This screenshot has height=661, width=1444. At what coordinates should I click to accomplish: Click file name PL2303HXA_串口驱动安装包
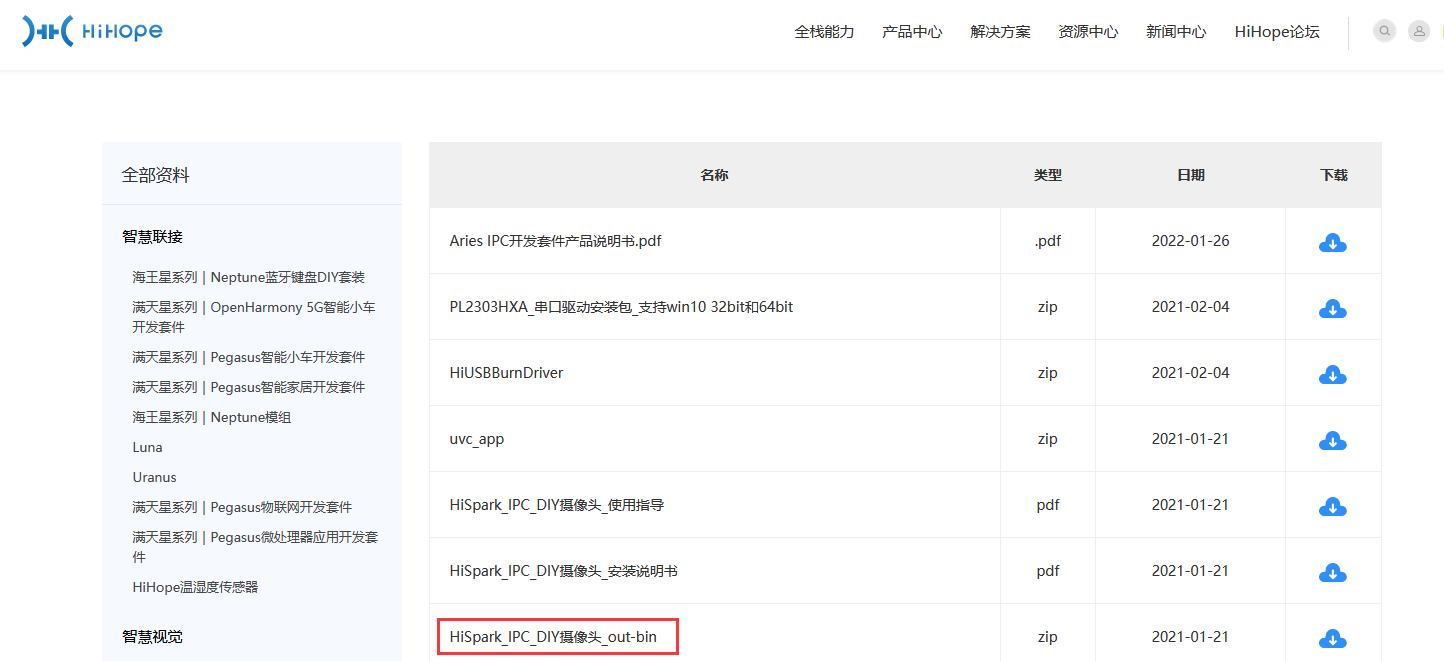coord(621,307)
